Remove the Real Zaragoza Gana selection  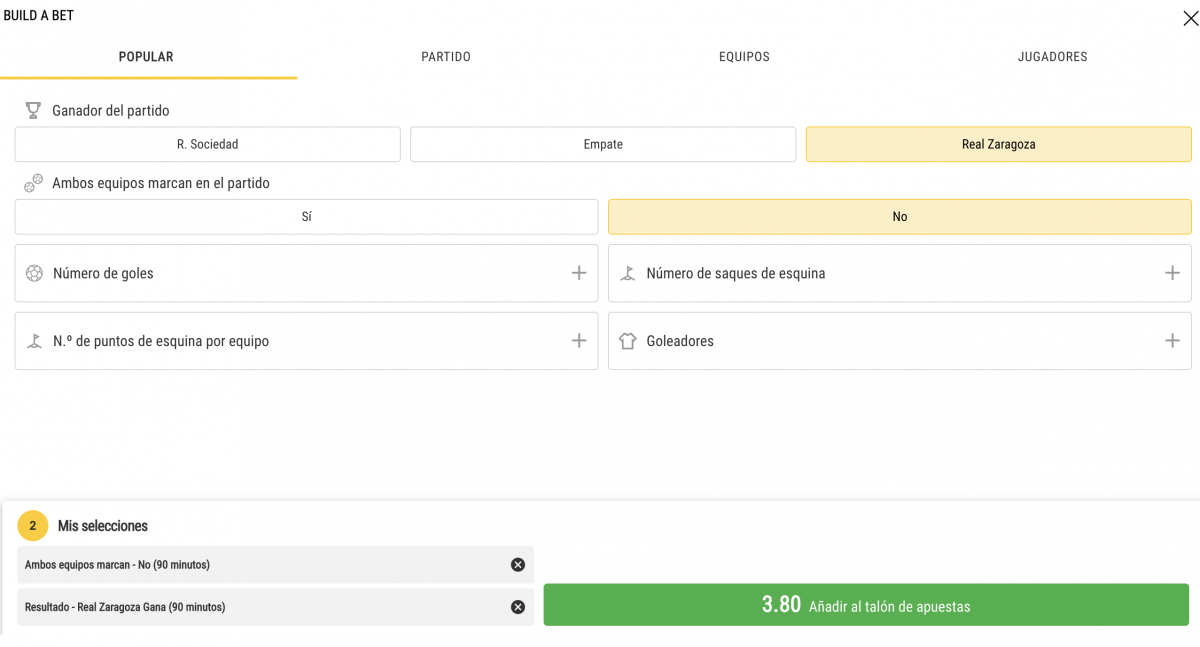click(x=518, y=607)
